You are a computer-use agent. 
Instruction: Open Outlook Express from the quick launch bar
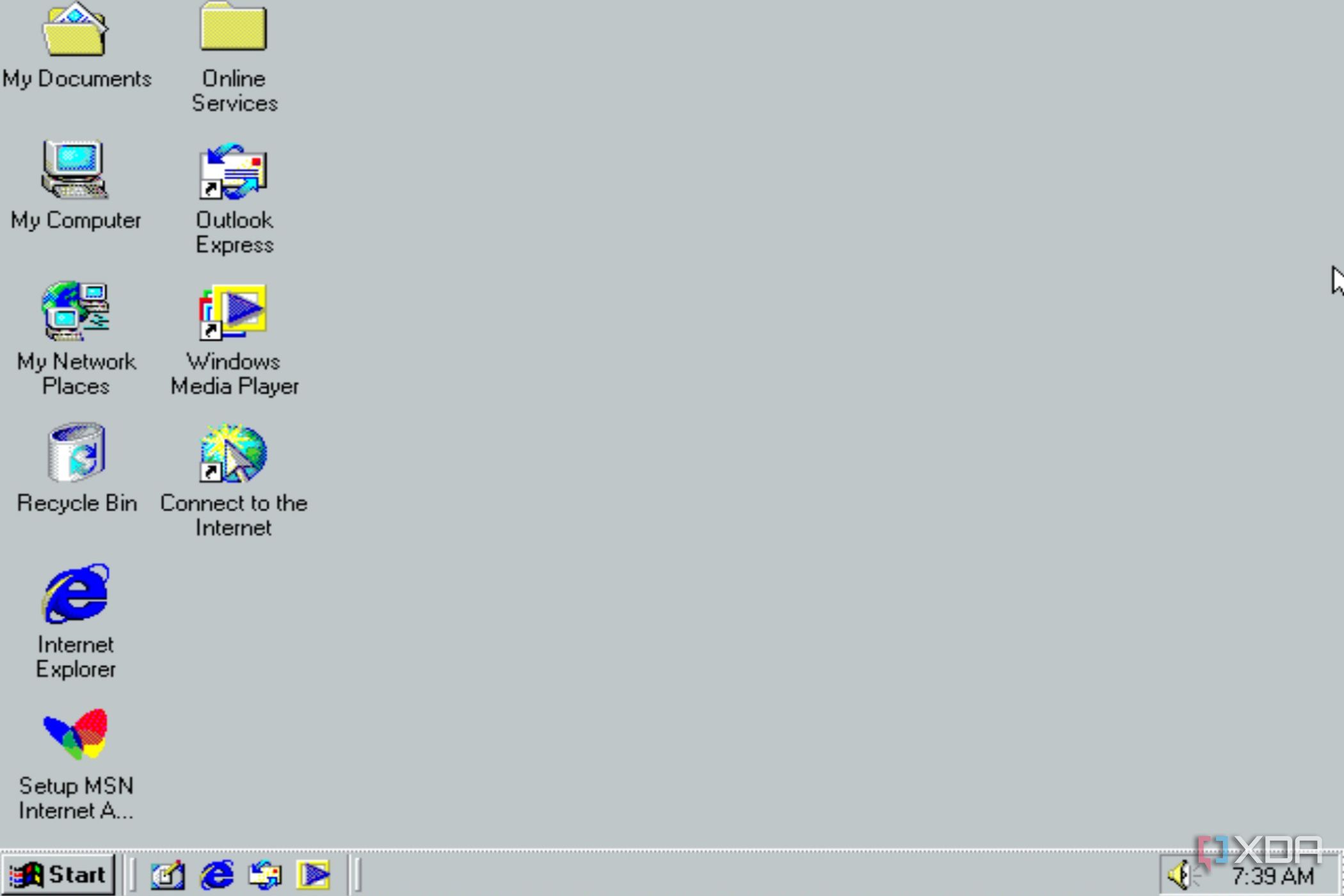point(265,874)
